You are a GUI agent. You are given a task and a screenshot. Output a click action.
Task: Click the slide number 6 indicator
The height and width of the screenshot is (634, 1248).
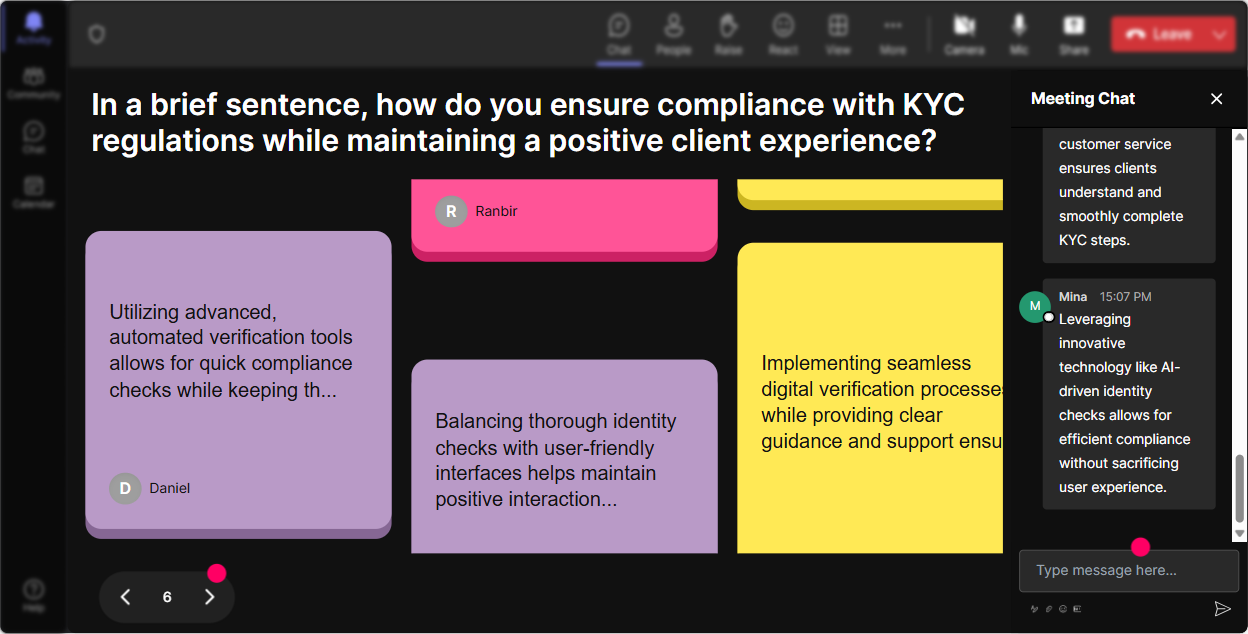tap(167, 597)
